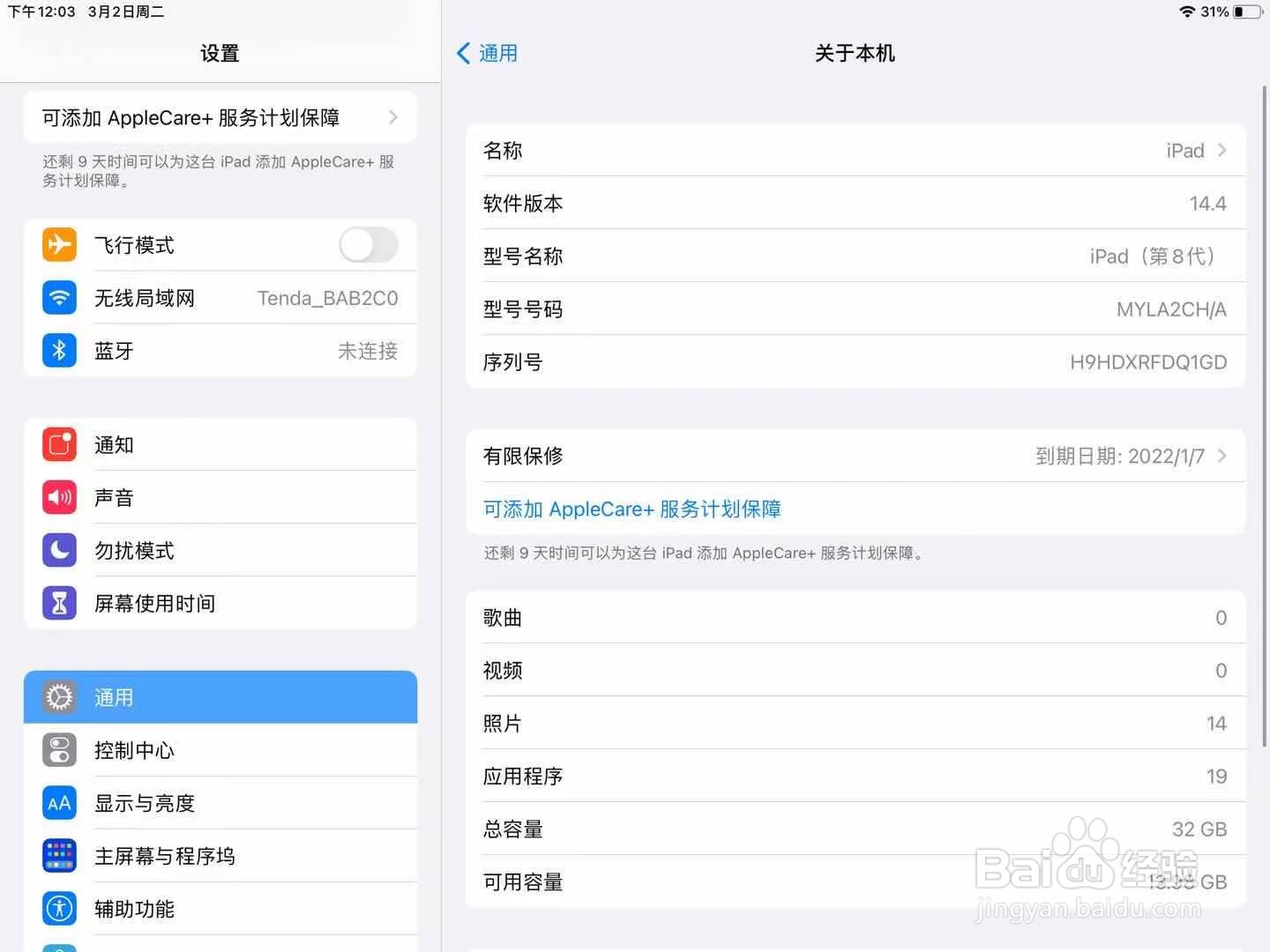Click the right-side vertical scrollbar
The image size is (1270, 952).
click(x=1265, y=416)
